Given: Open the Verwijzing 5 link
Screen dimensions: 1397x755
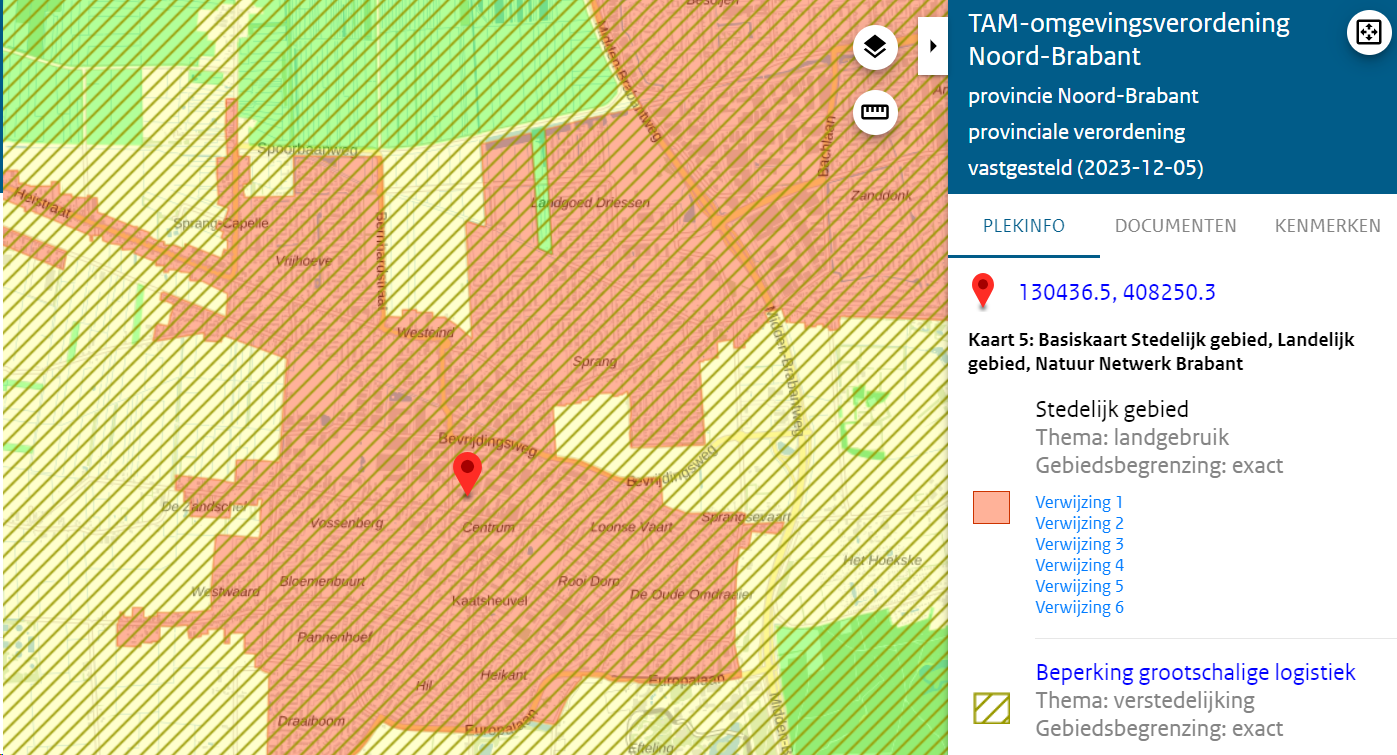Looking at the screenshot, I should [1080, 586].
